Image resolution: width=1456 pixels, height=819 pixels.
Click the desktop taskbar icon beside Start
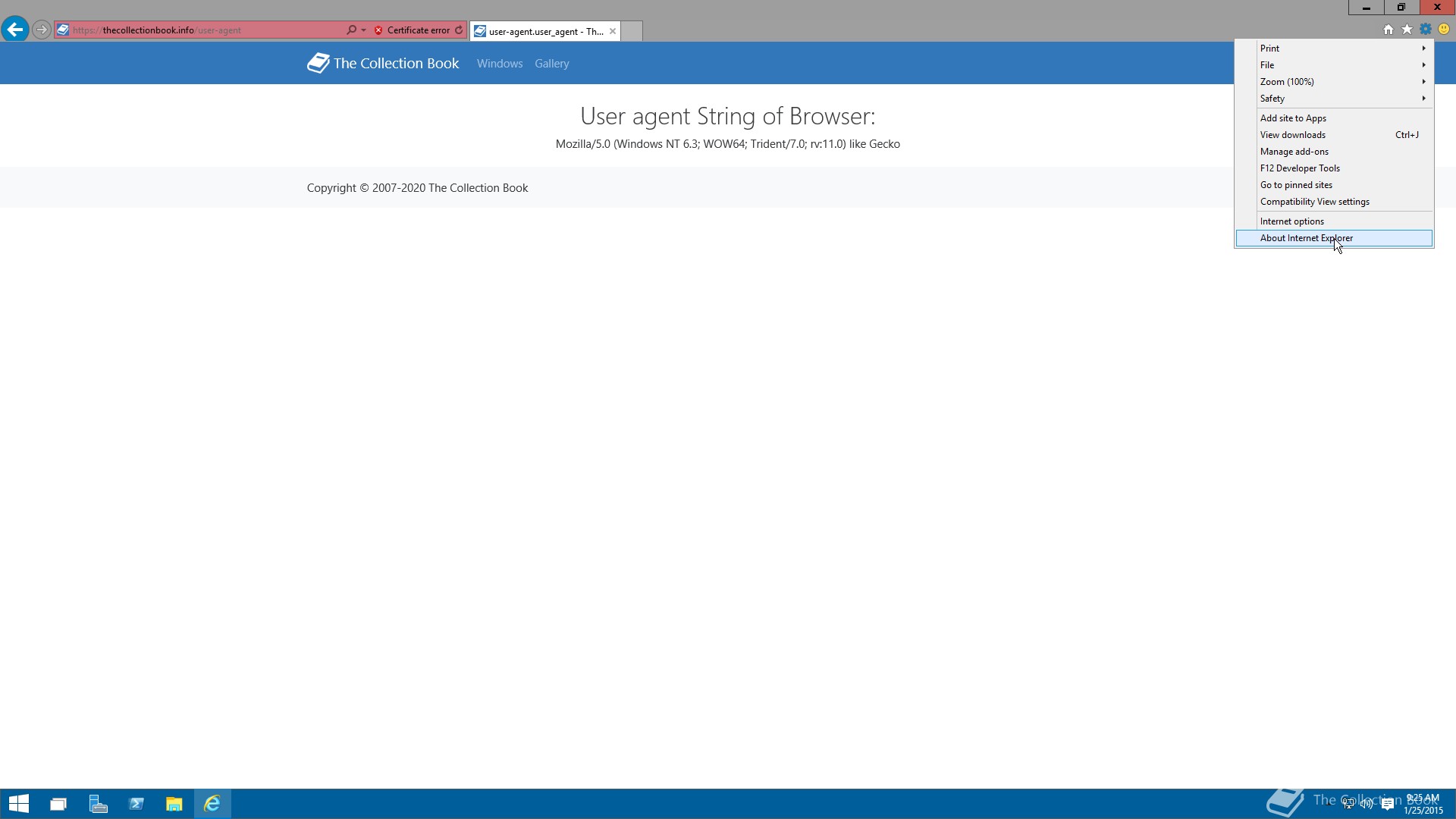[x=58, y=804]
